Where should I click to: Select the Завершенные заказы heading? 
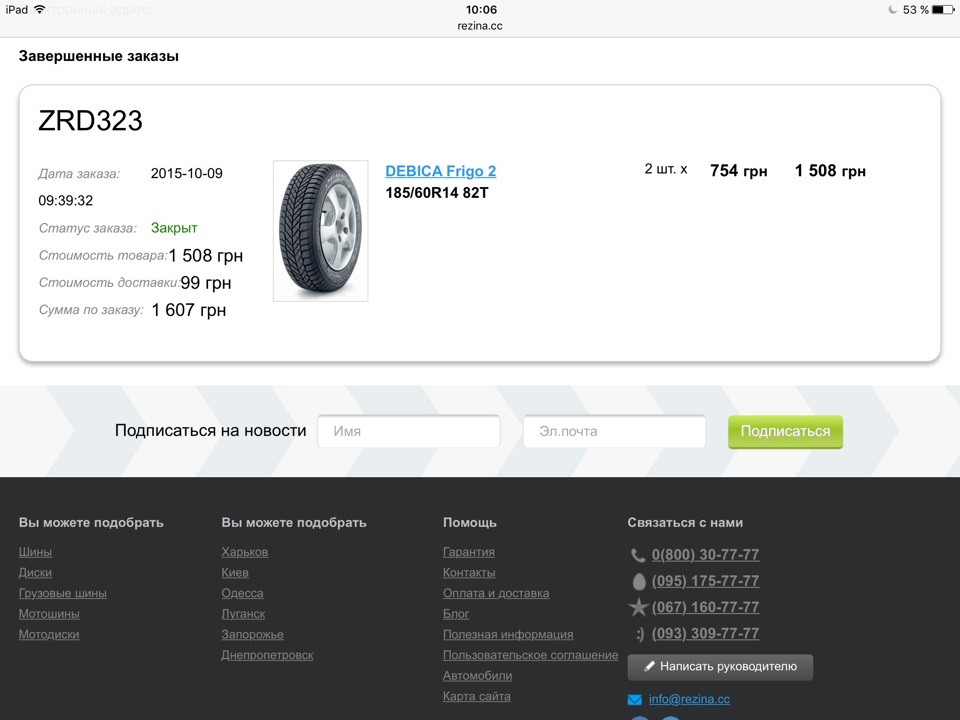[99, 56]
